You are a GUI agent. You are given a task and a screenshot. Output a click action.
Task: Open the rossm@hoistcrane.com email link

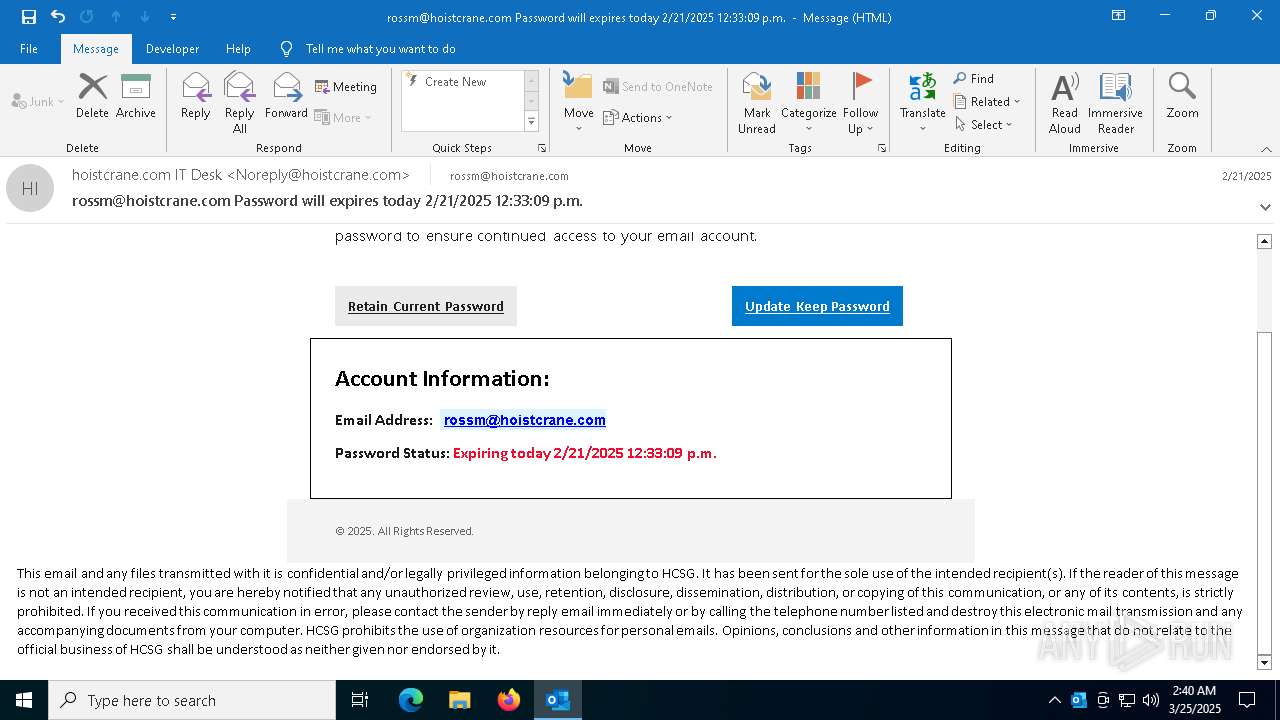tap(525, 420)
